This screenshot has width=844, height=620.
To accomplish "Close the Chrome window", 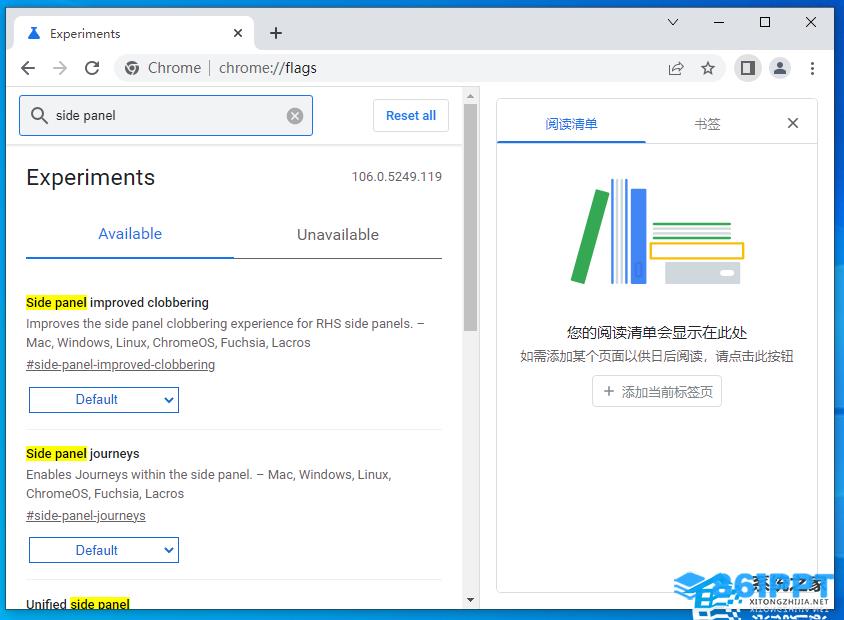I will point(811,22).
